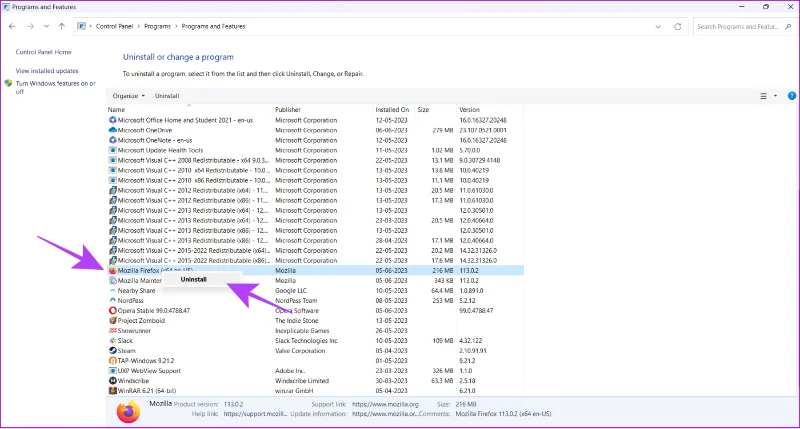Click Uninstall in the toolbar

(x=167, y=96)
